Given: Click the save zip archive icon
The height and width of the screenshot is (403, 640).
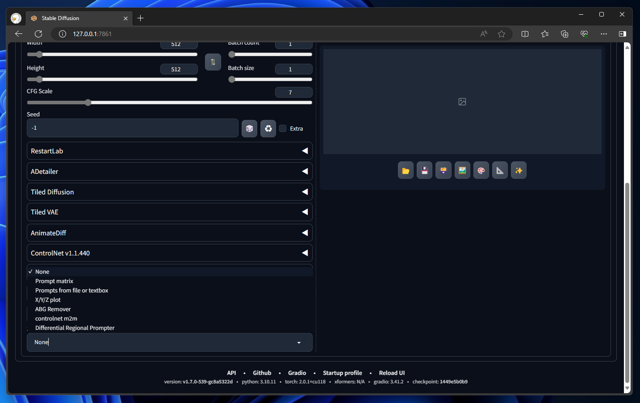Looking at the screenshot, I should pyautogui.click(x=443, y=171).
